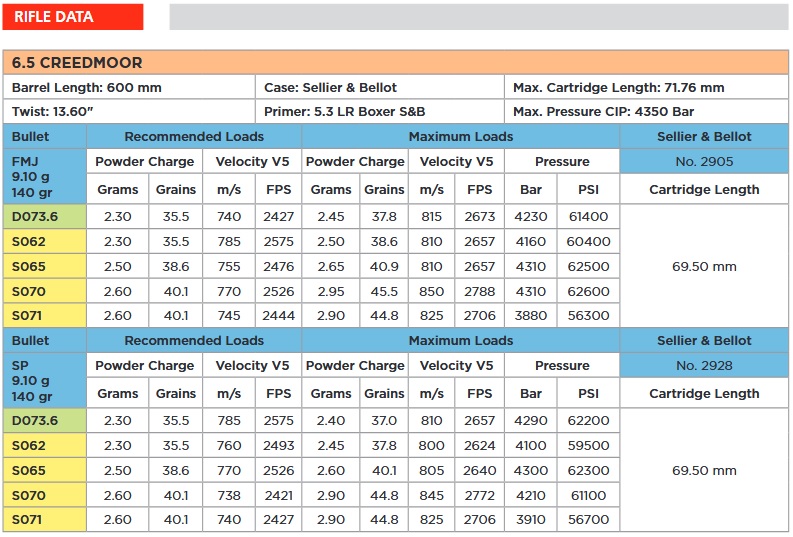The image size is (793, 537).
Task: Select the Twist: 13.60" cell
Action: click(130, 112)
